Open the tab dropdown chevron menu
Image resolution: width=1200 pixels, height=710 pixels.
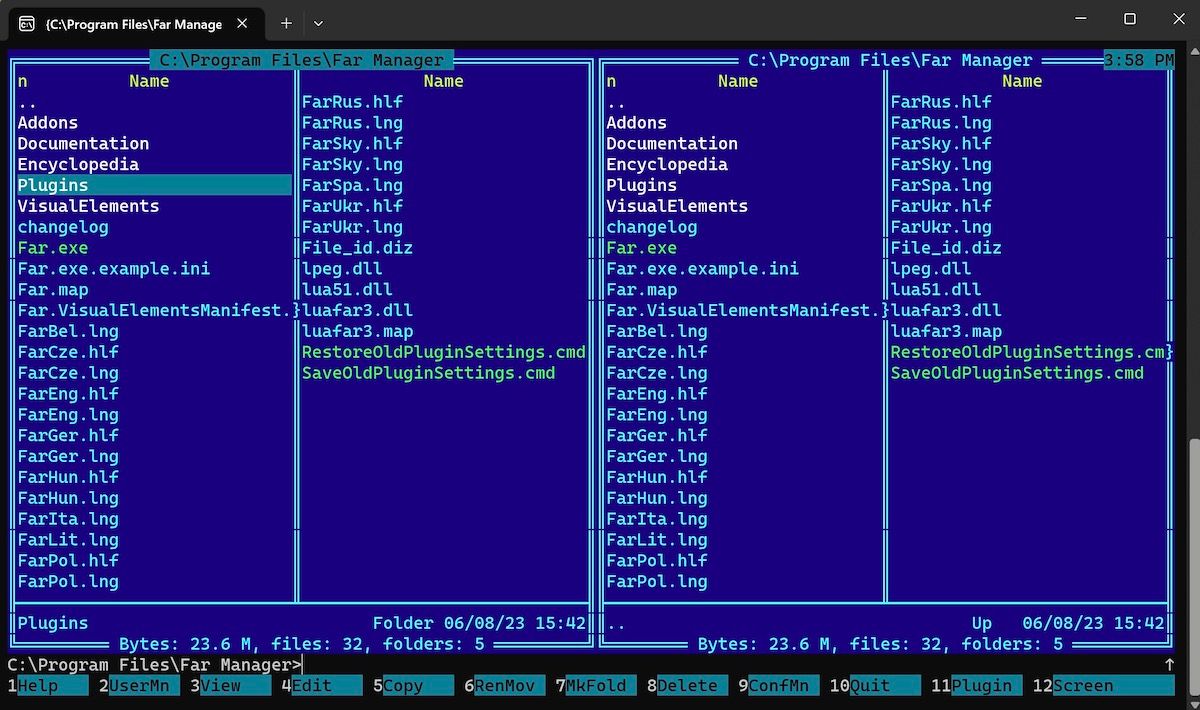click(318, 23)
